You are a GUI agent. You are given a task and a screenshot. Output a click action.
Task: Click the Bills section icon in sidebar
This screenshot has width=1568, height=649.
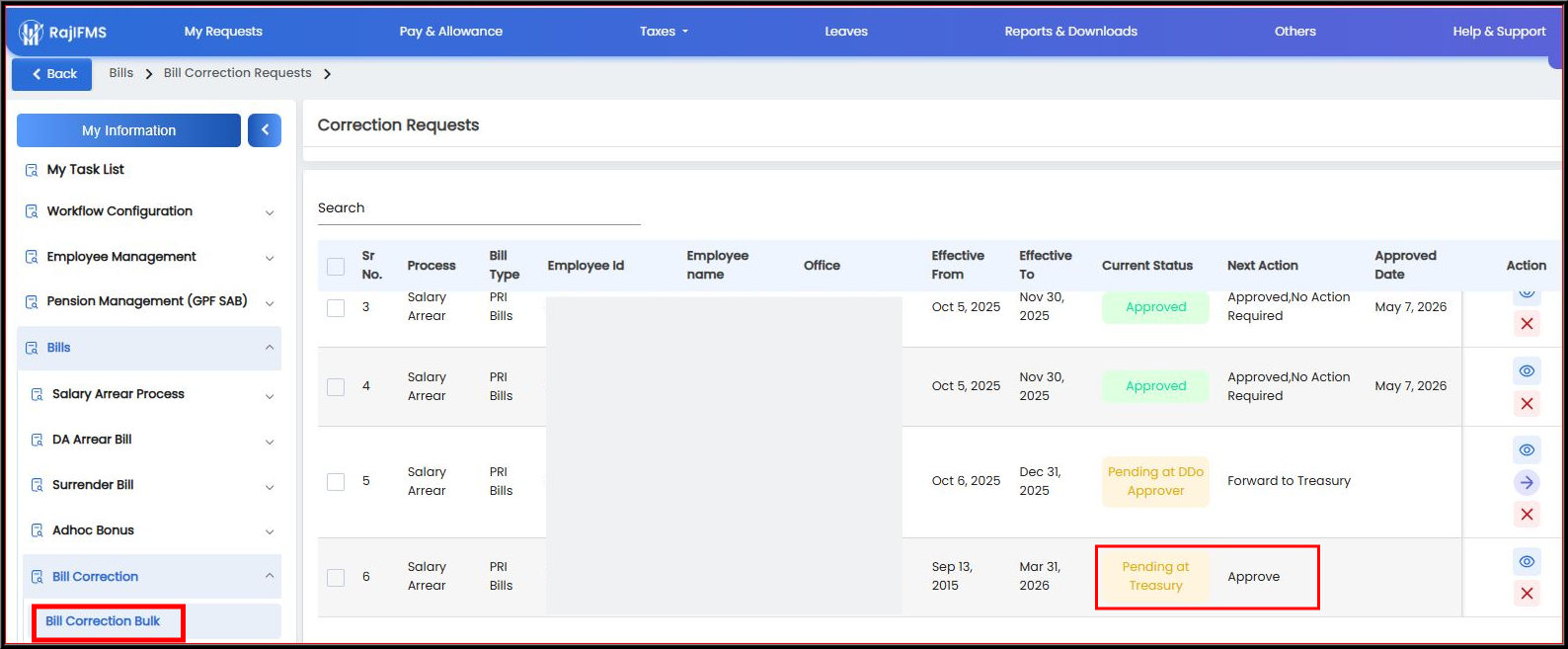tap(32, 348)
